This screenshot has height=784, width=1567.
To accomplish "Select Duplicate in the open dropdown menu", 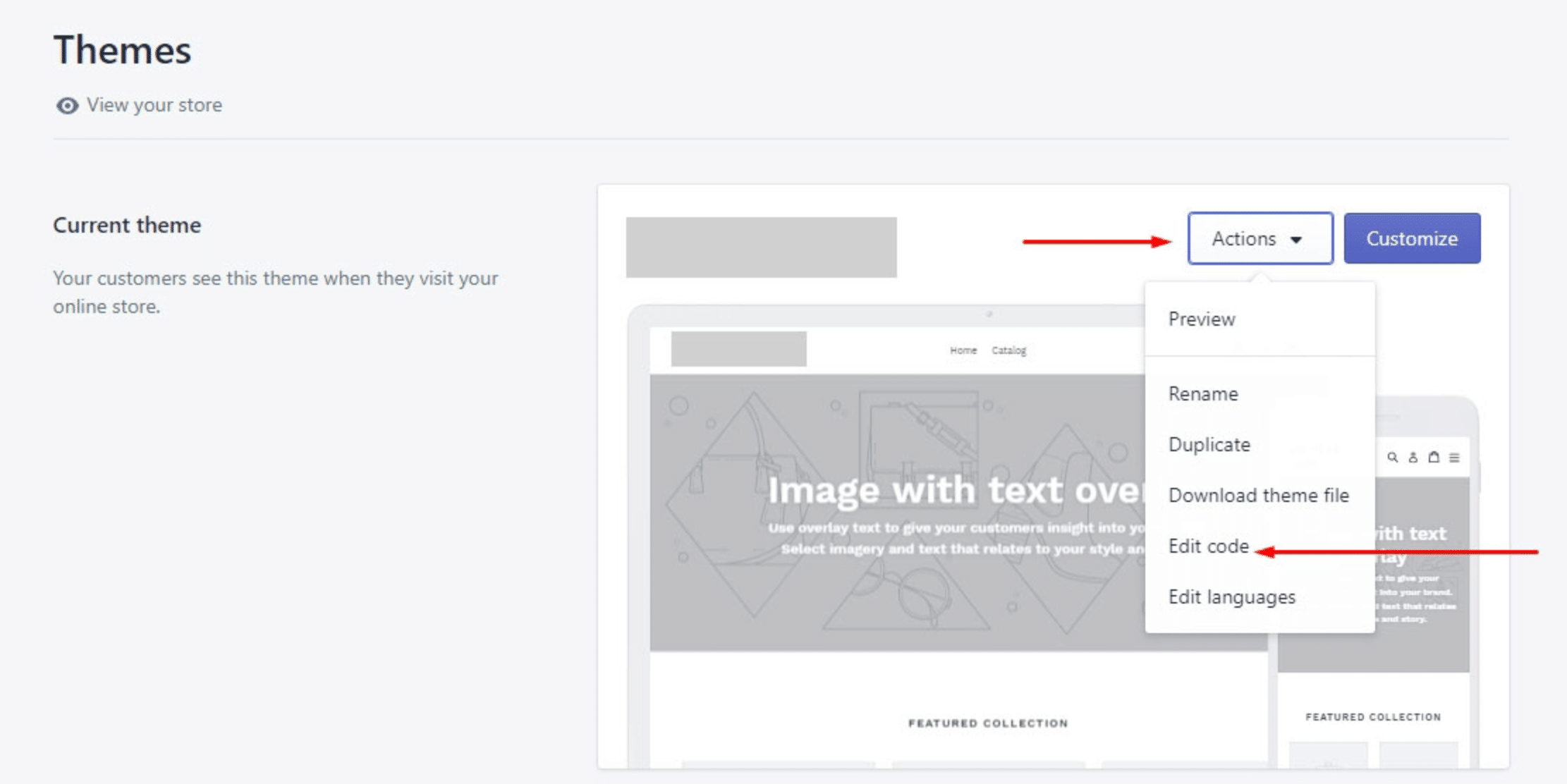I will tap(1209, 444).
